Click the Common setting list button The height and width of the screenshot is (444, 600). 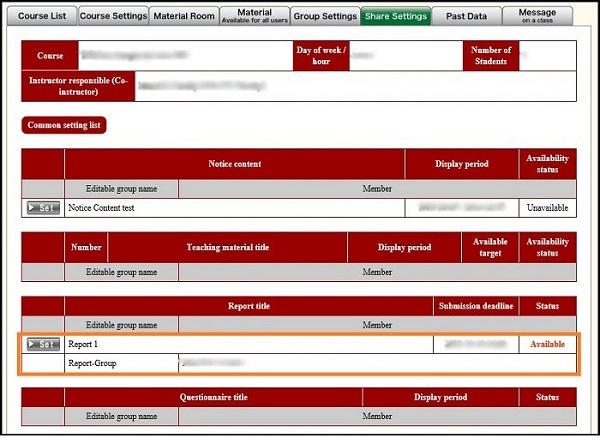coord(64,126)
